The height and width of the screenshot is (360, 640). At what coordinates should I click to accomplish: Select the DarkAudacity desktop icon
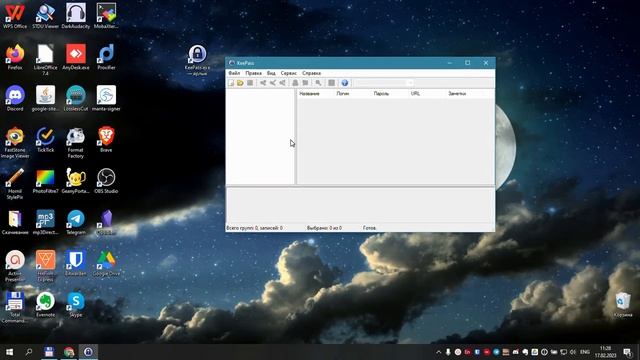(76, 16)
